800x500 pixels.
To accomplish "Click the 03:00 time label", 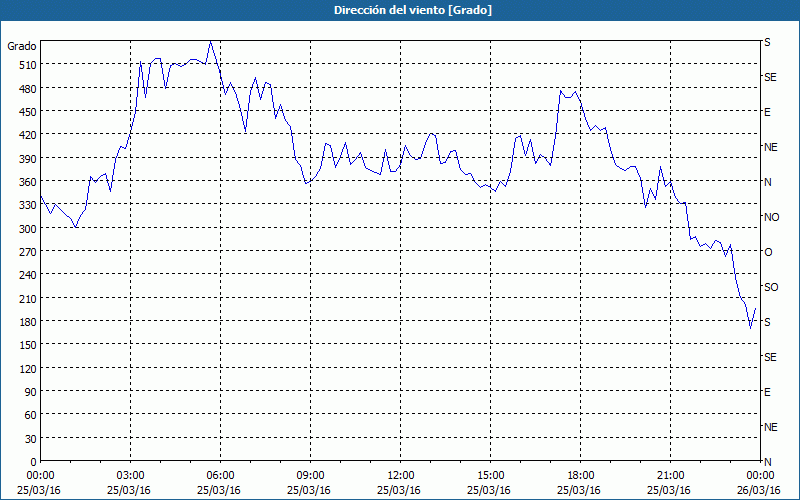I will [131, 475].
